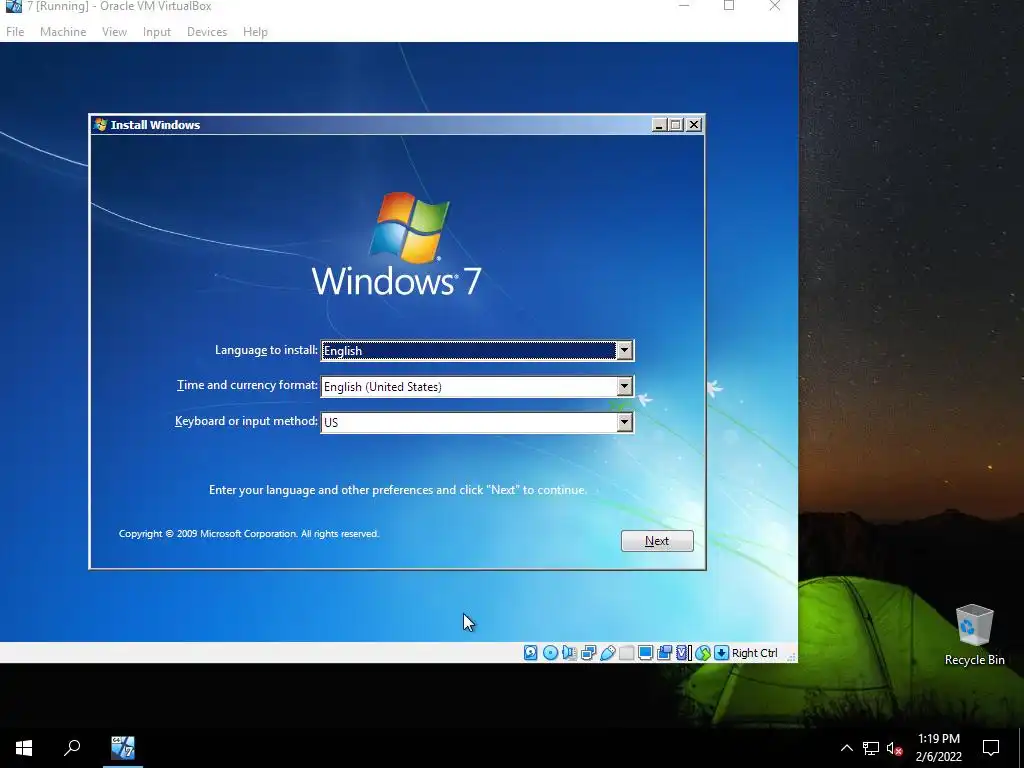1024x768 pixels.
Task: Show hidden system tray icons
Action: click(x=846, y=748)
